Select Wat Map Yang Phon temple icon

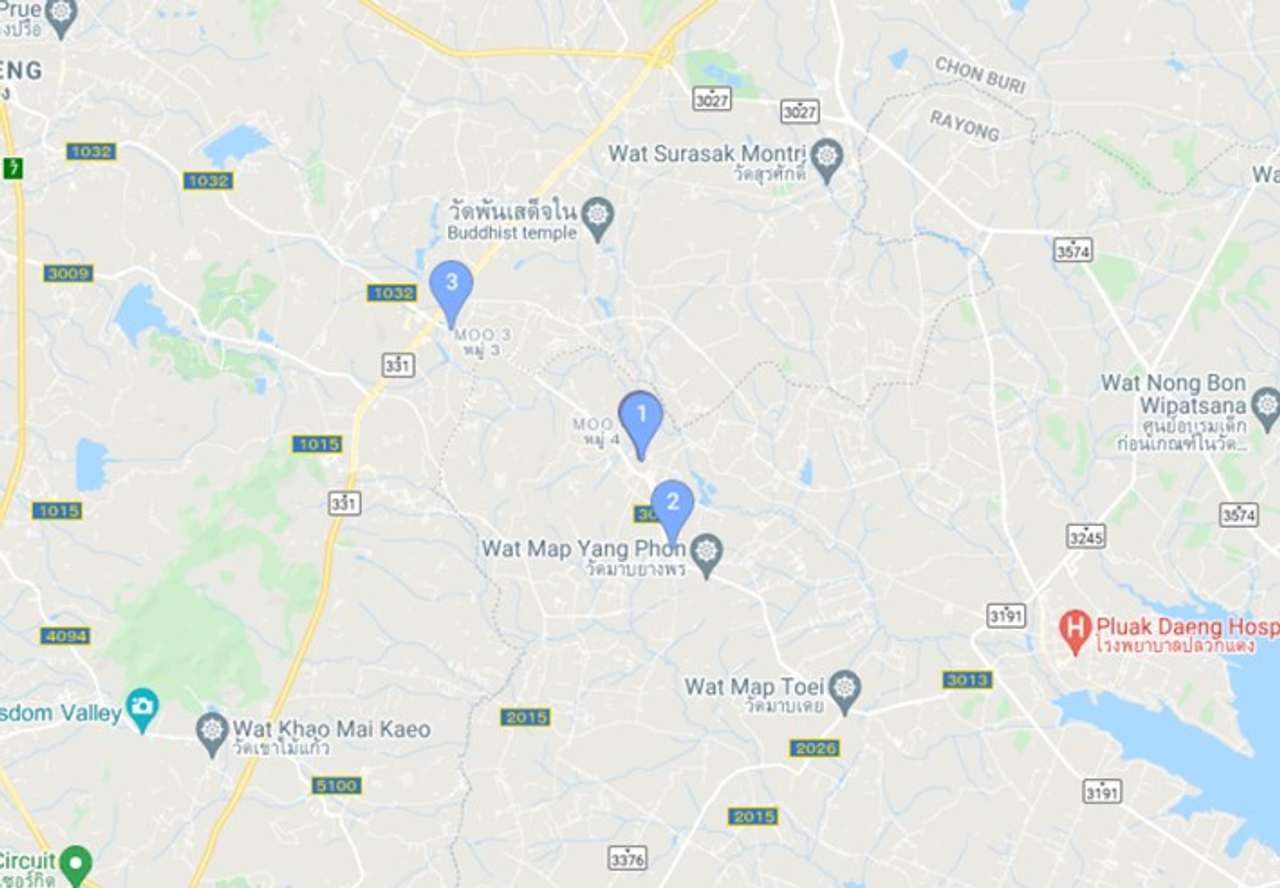707,555
